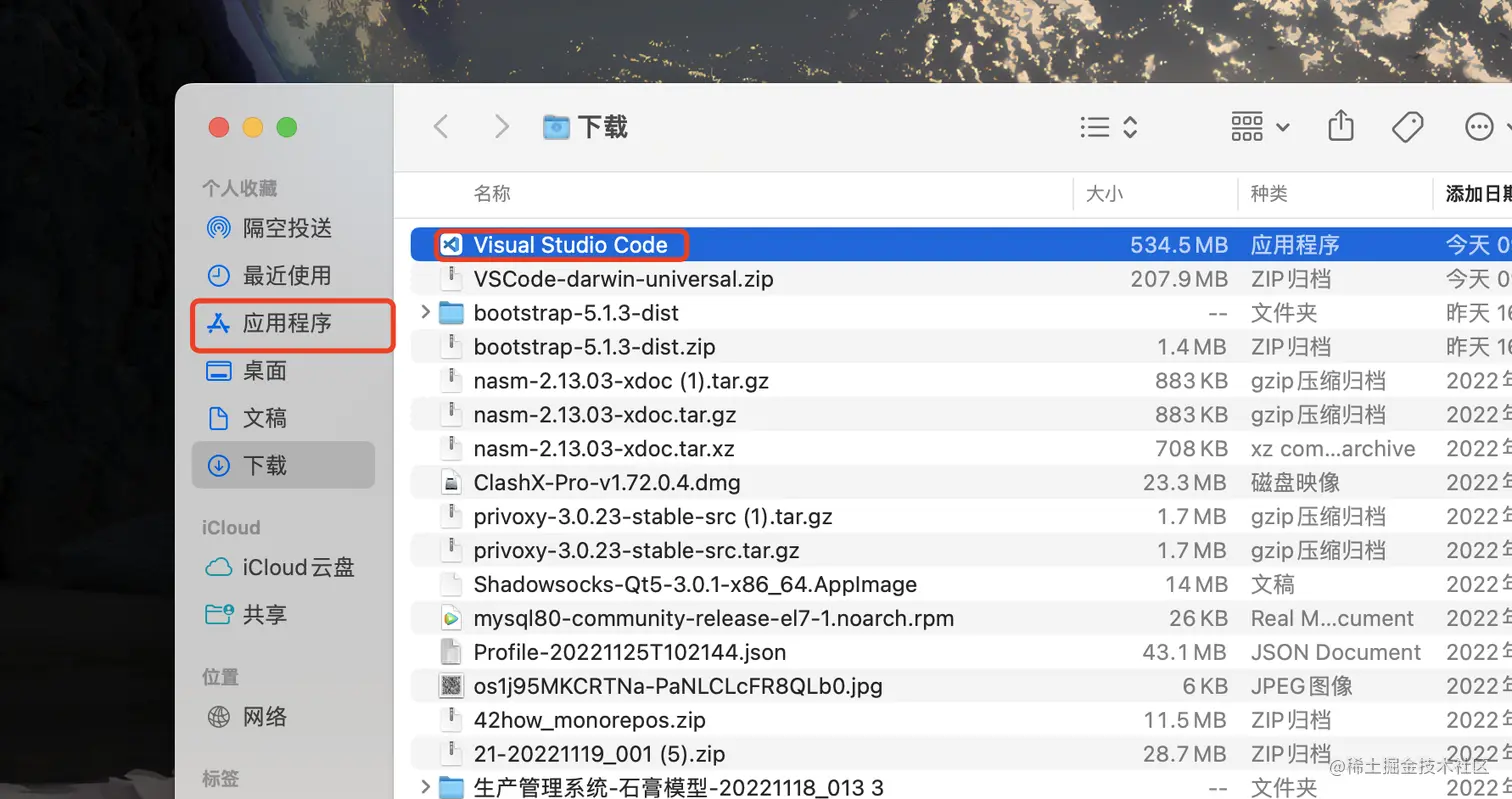This screenshot has height=799, width=1512.
Task: Open 文稿 in the sidebar
Action: (283, 418)
